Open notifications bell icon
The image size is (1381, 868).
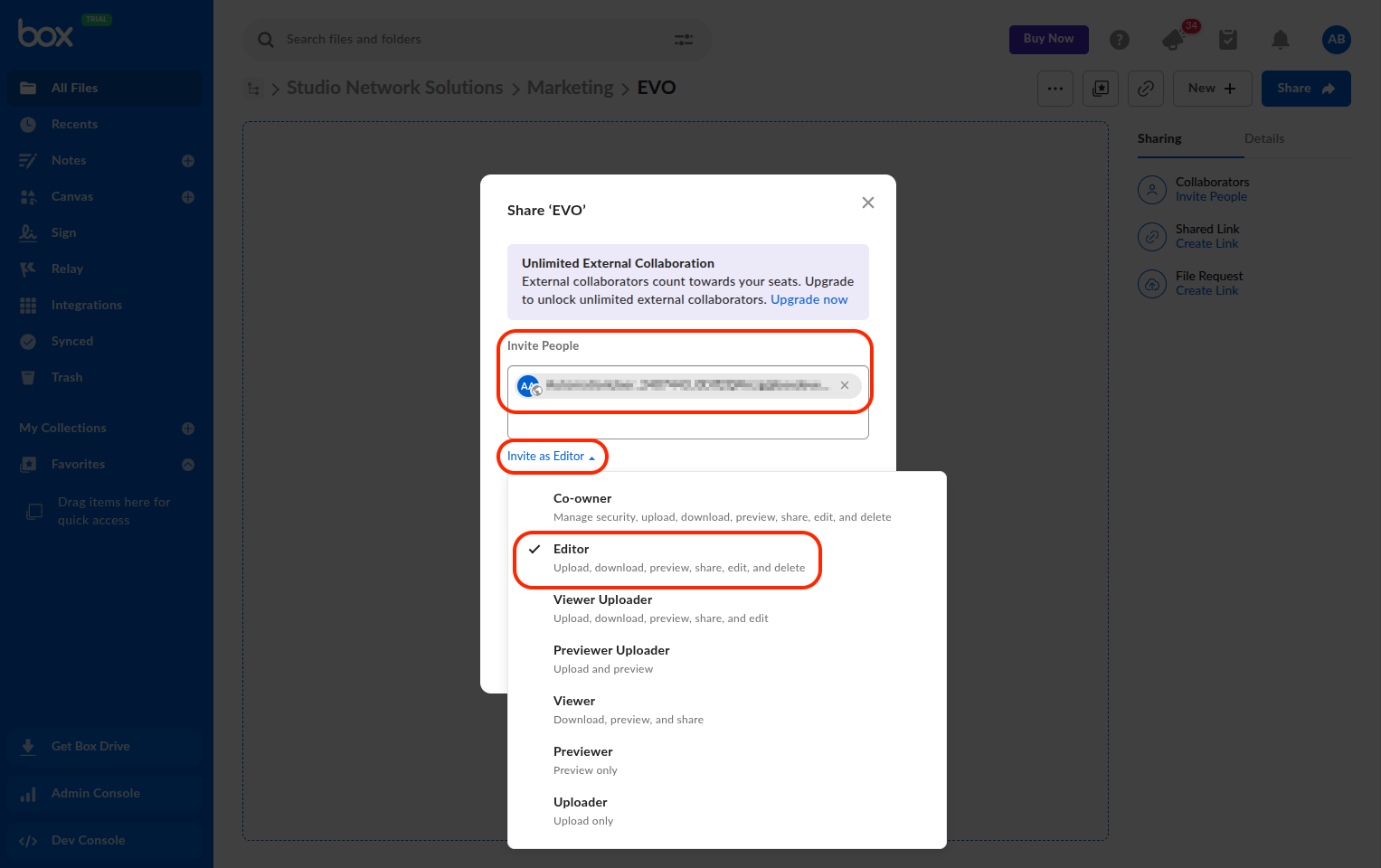tap(1281, 40)
